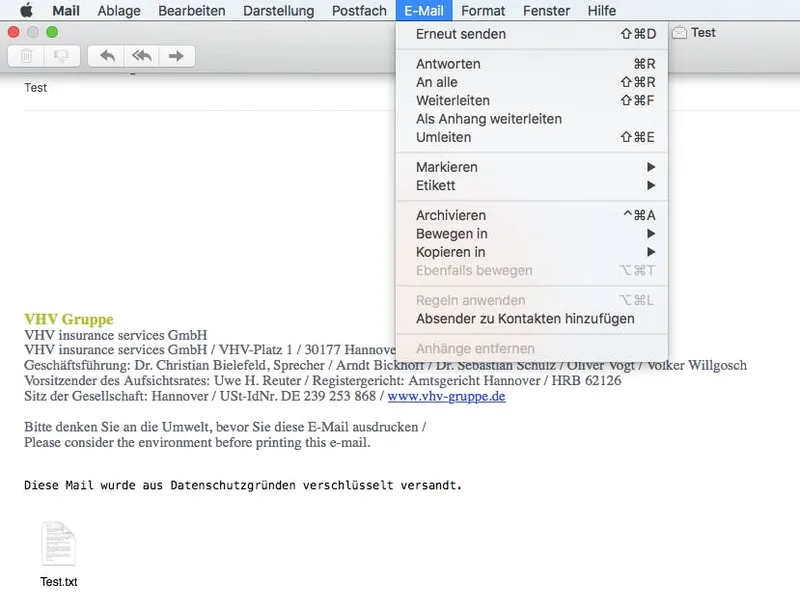This screenshot has width=800, height=612.
Task: Click the red close window button
Action: click(14, 32)
